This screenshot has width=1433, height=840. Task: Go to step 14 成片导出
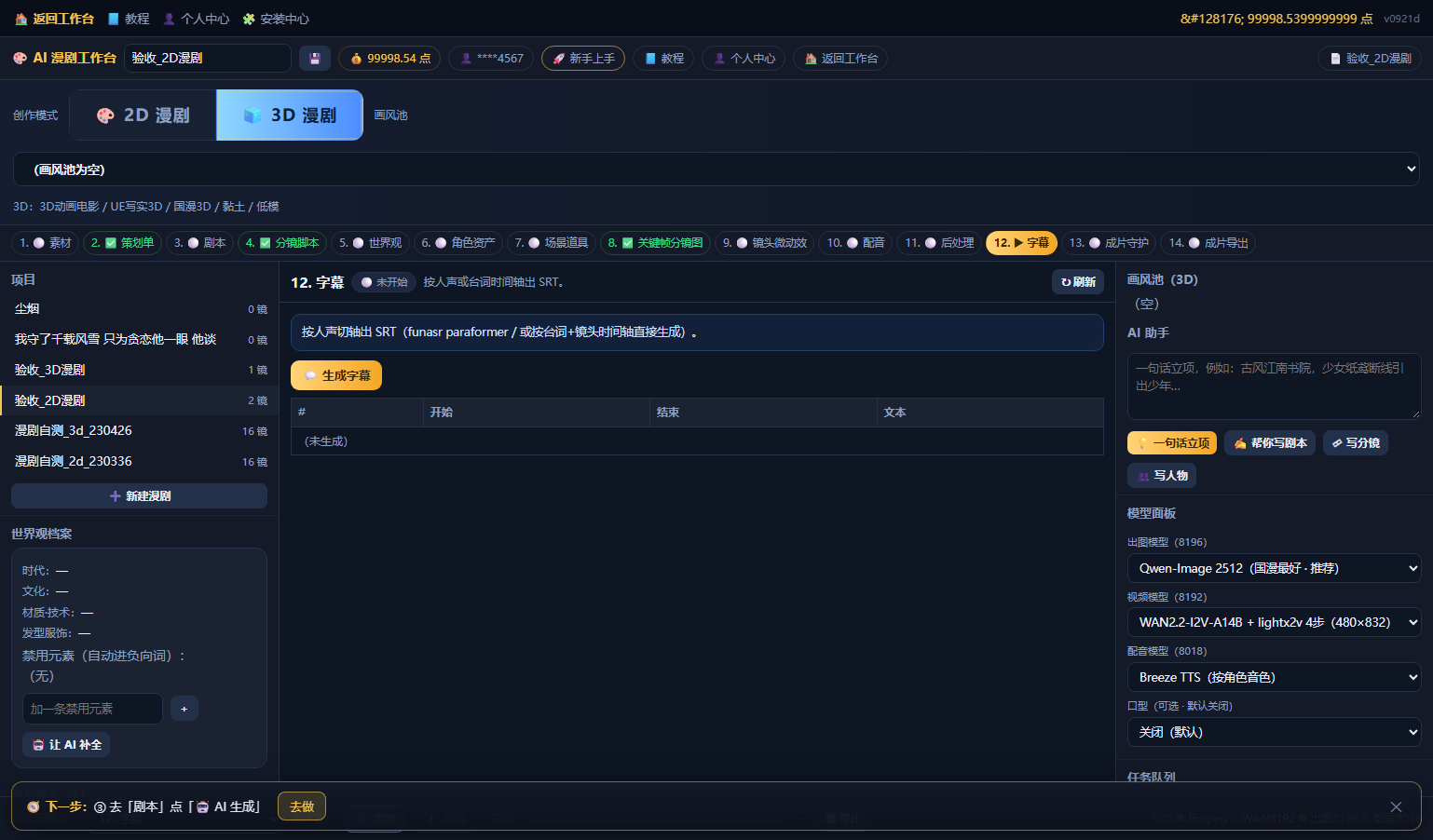coord(1208,243)
